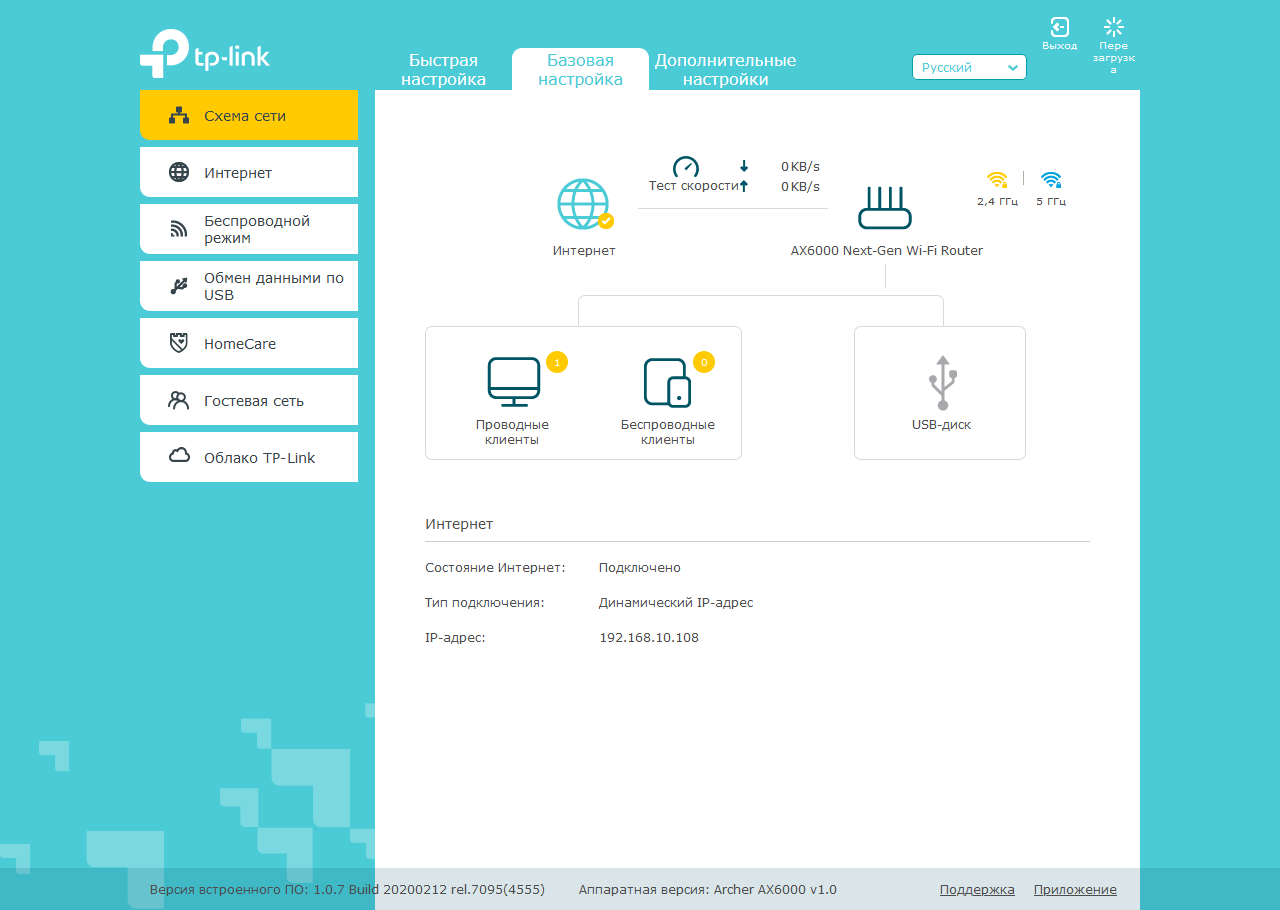Click the wired clients count badge
The image size is (1280, 910).
(x=557, y=362)
